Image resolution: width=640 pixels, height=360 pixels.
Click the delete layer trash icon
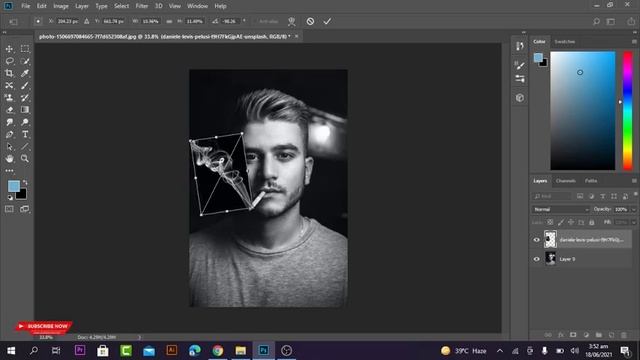point(624,335)
